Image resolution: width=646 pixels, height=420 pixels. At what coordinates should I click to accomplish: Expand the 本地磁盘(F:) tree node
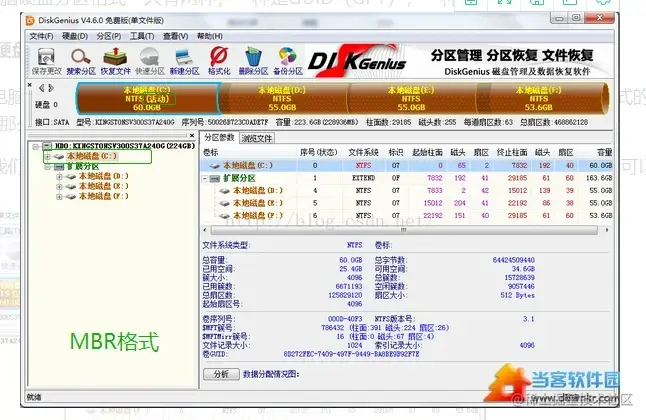59,197
